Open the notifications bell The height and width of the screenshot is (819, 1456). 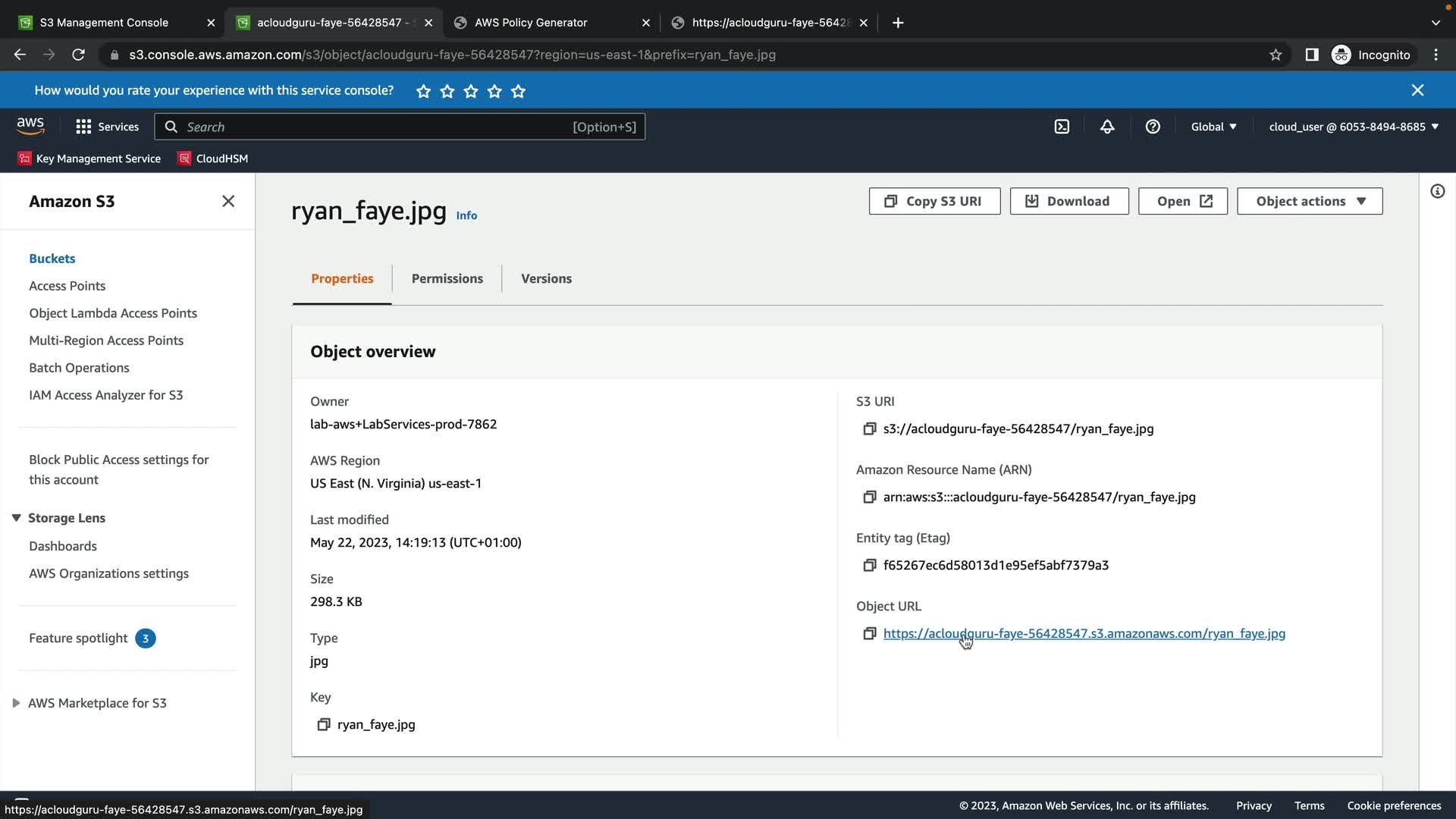coord(1107,127)
